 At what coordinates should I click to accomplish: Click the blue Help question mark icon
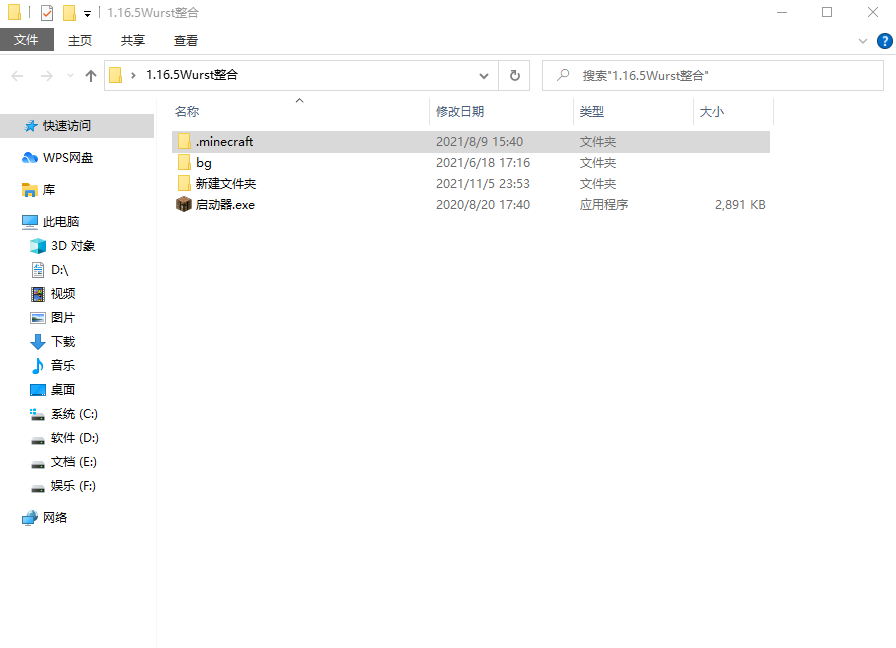point(885,41)
